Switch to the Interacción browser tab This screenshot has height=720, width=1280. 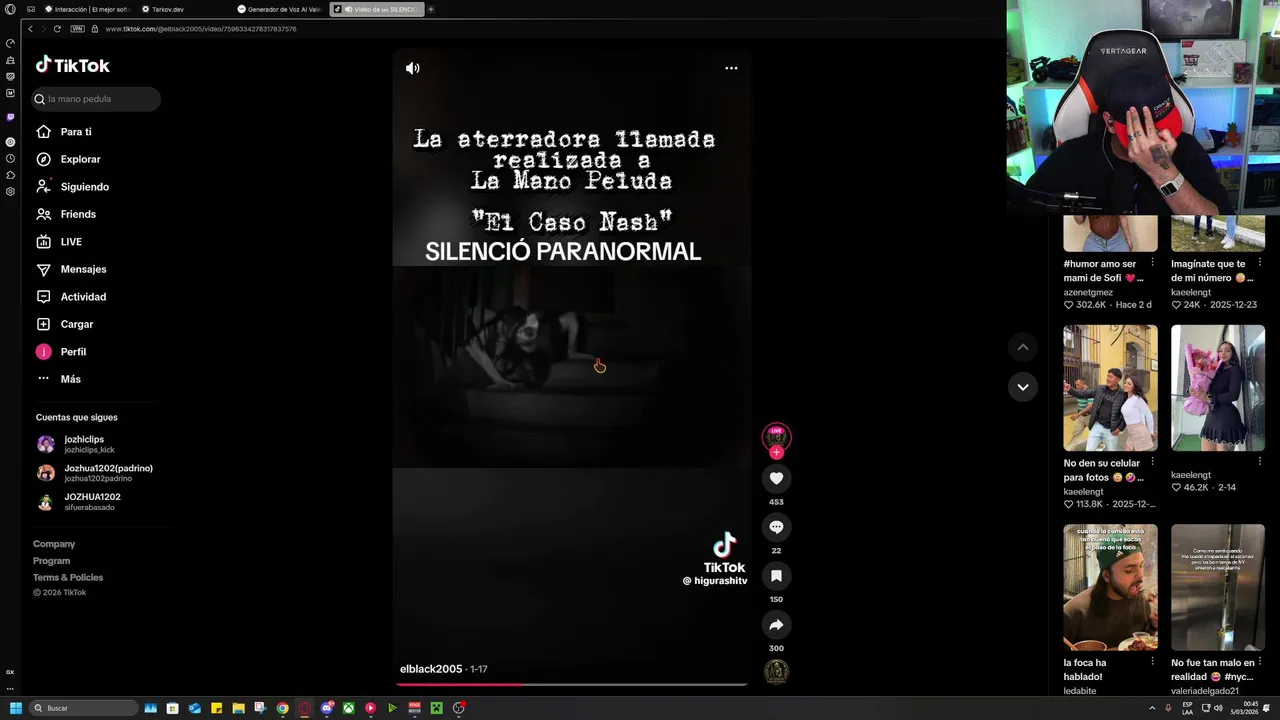88,9
